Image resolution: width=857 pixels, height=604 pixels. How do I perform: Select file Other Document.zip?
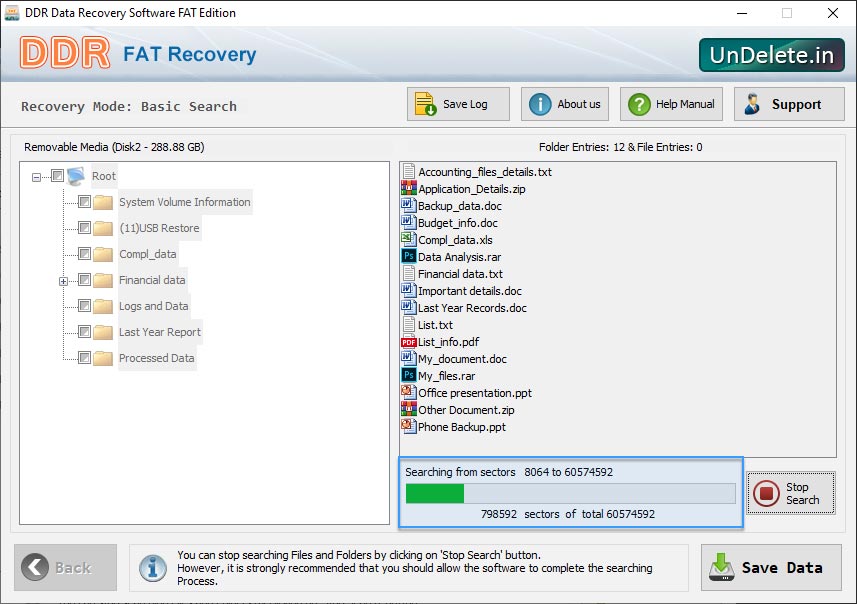[x=466, y=409]
